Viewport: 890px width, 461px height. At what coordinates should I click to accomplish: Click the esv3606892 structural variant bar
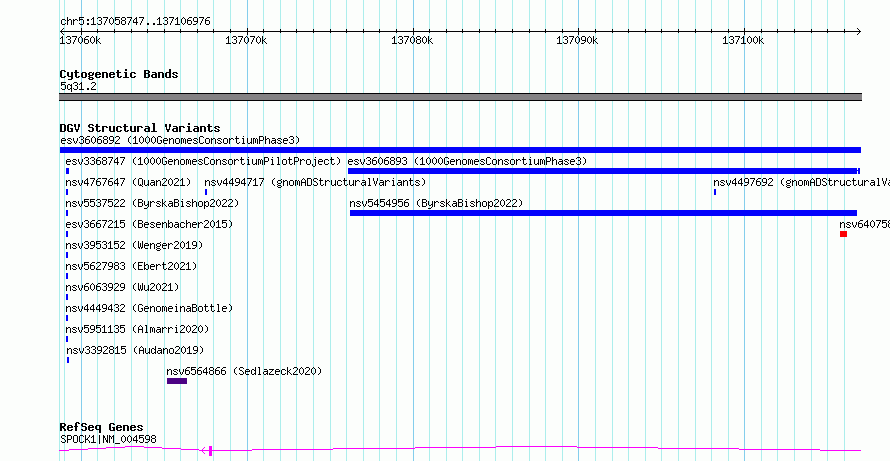tap(460, 150)
